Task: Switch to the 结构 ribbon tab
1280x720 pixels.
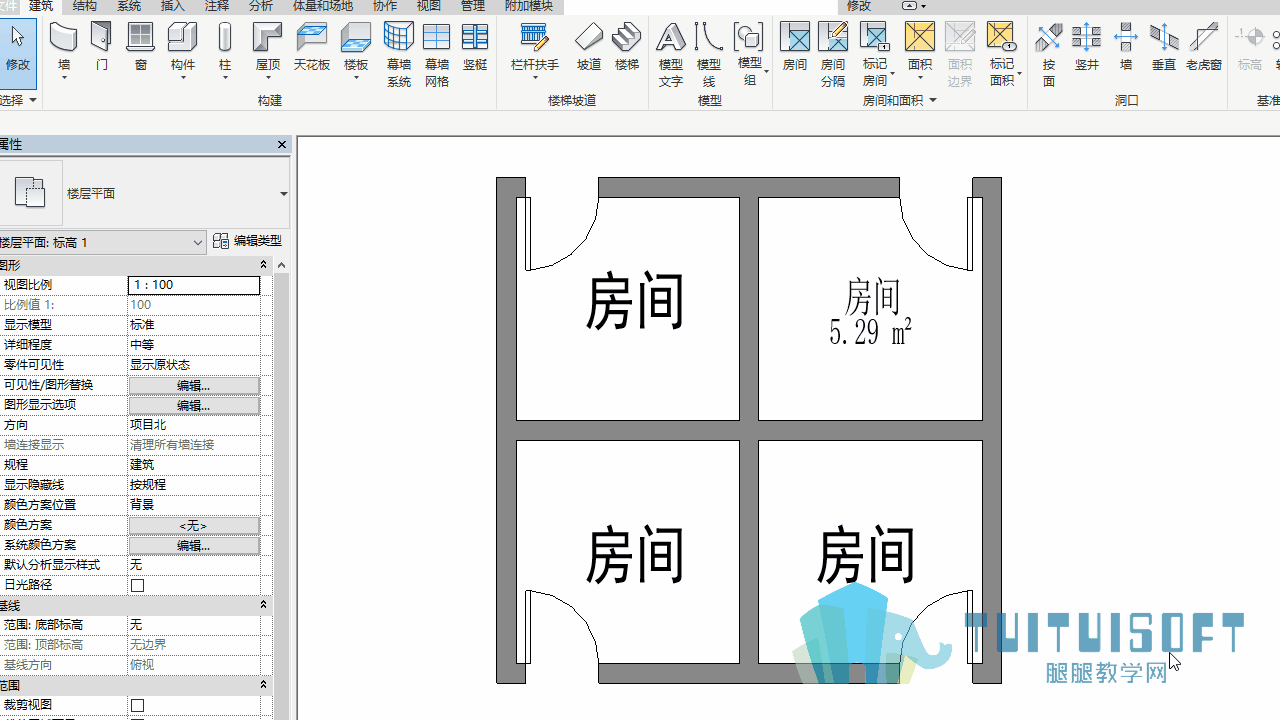Action: [x=85, y=6]
